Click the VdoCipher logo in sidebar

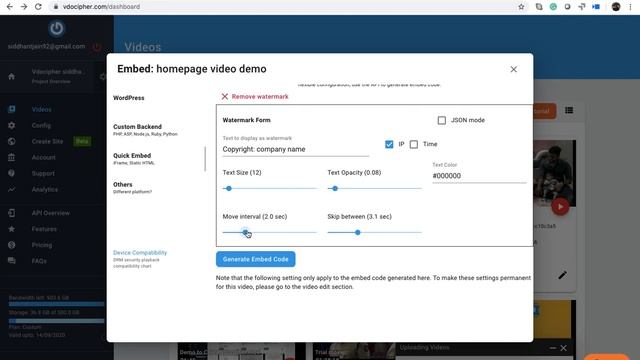tap(56, 28)
